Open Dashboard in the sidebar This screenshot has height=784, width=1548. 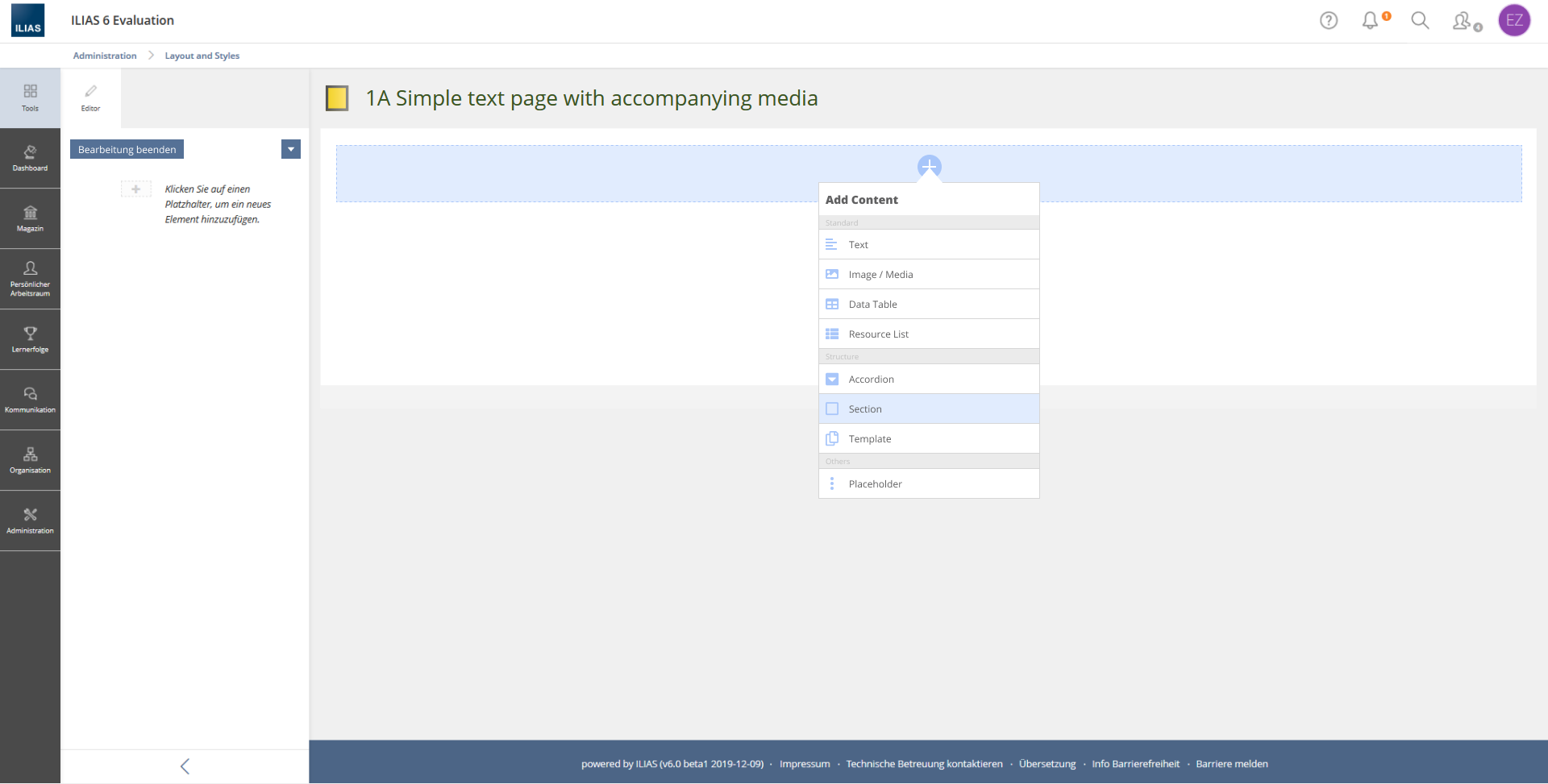click(30, 158)
